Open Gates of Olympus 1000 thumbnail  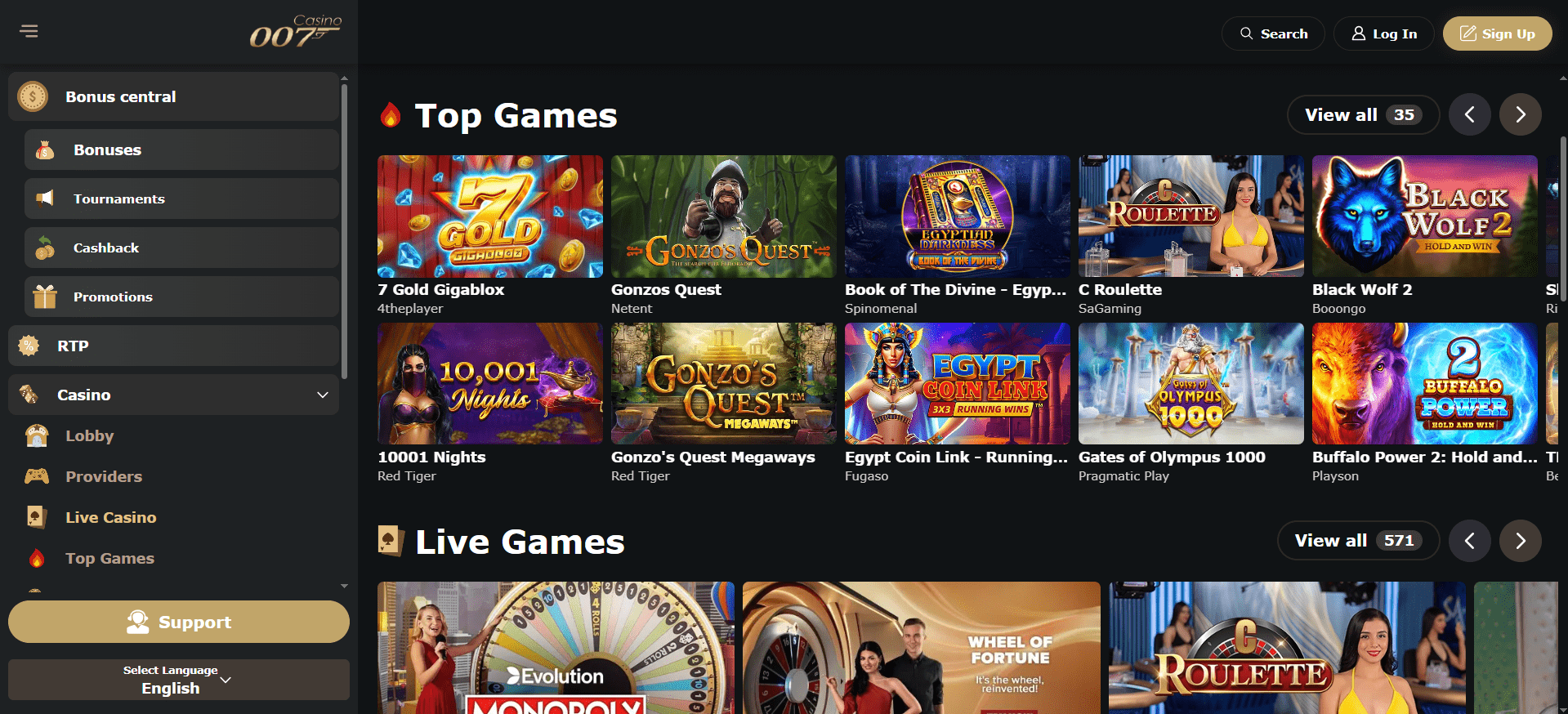point(1191,384)
